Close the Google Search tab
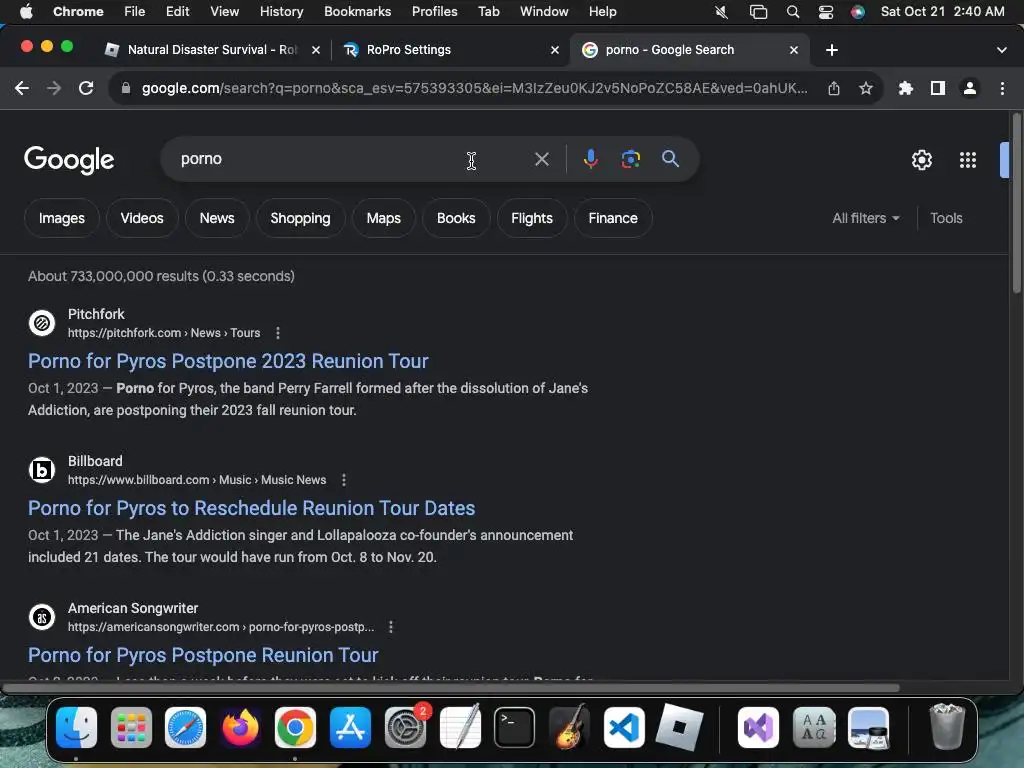The height and width of the screenshot is (768, 1024). pyautogui.click(x=793, y=50)
